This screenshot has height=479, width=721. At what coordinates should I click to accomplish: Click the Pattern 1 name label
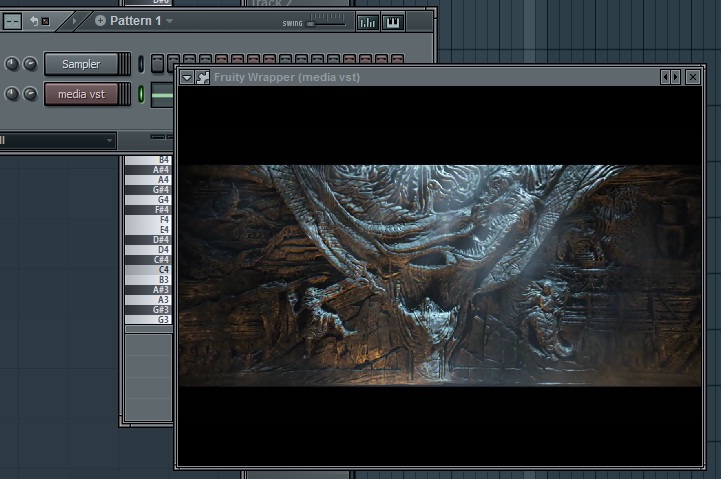pos(136,21)
